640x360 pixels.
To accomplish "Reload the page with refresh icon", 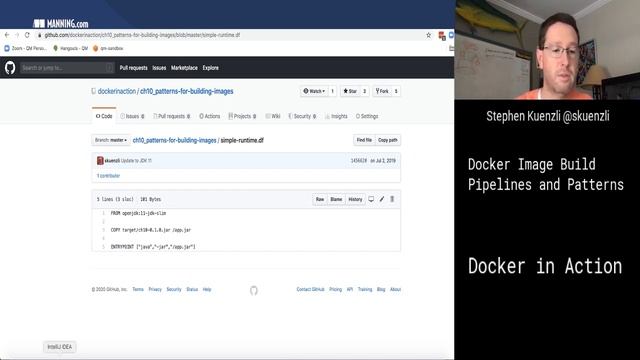I will tap(27, 35).
